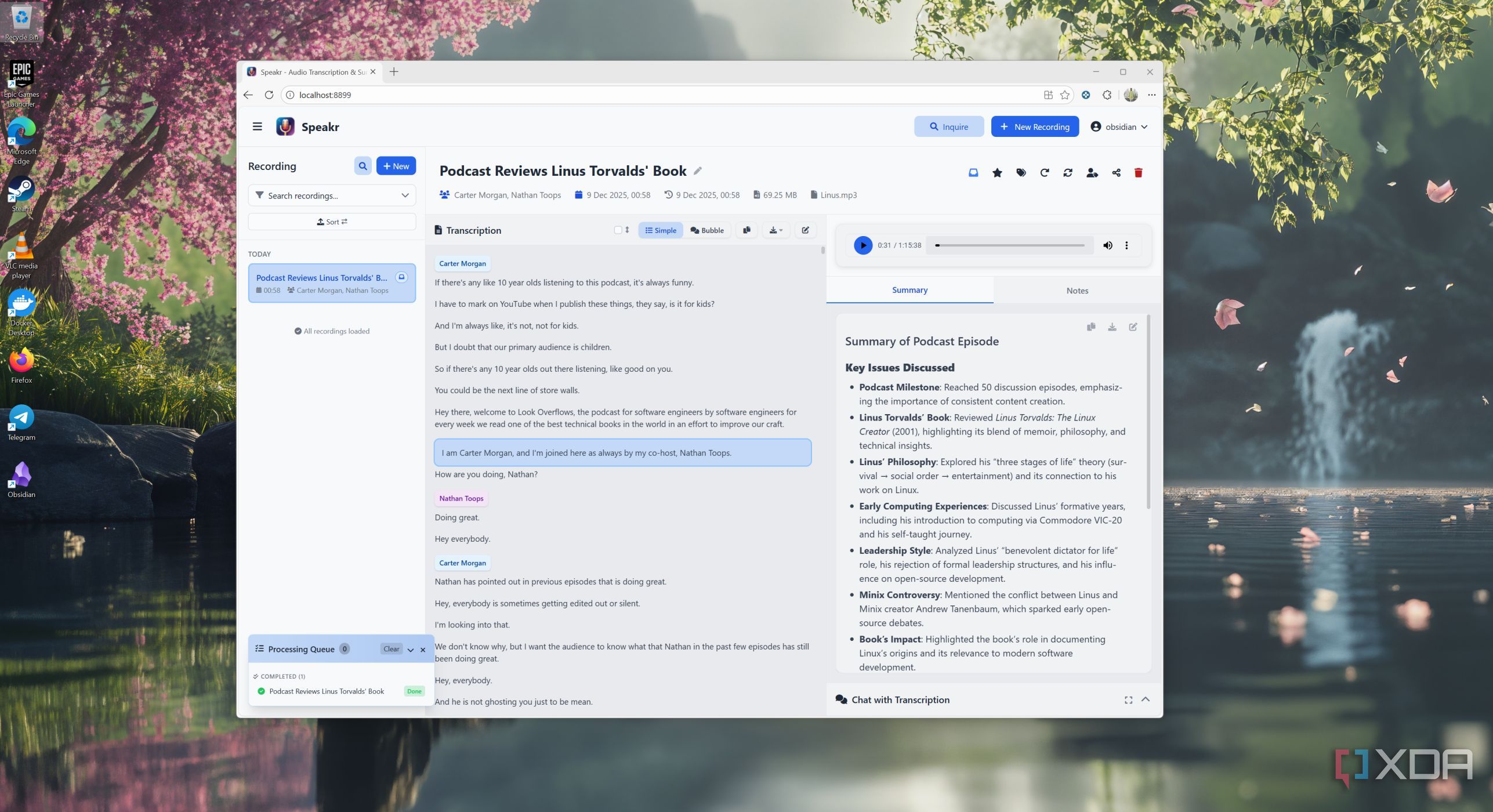Close the Processing Queue panel
Image resolution: width=1493 pixels, height=812 pixels.
[423, 650]
